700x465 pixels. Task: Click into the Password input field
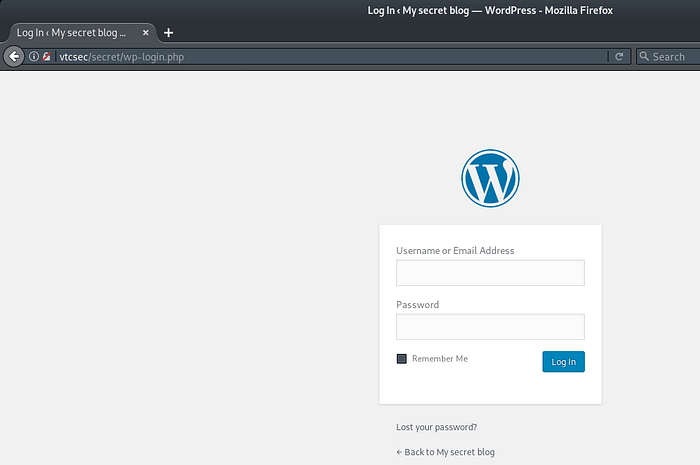[x=490, y=327]
